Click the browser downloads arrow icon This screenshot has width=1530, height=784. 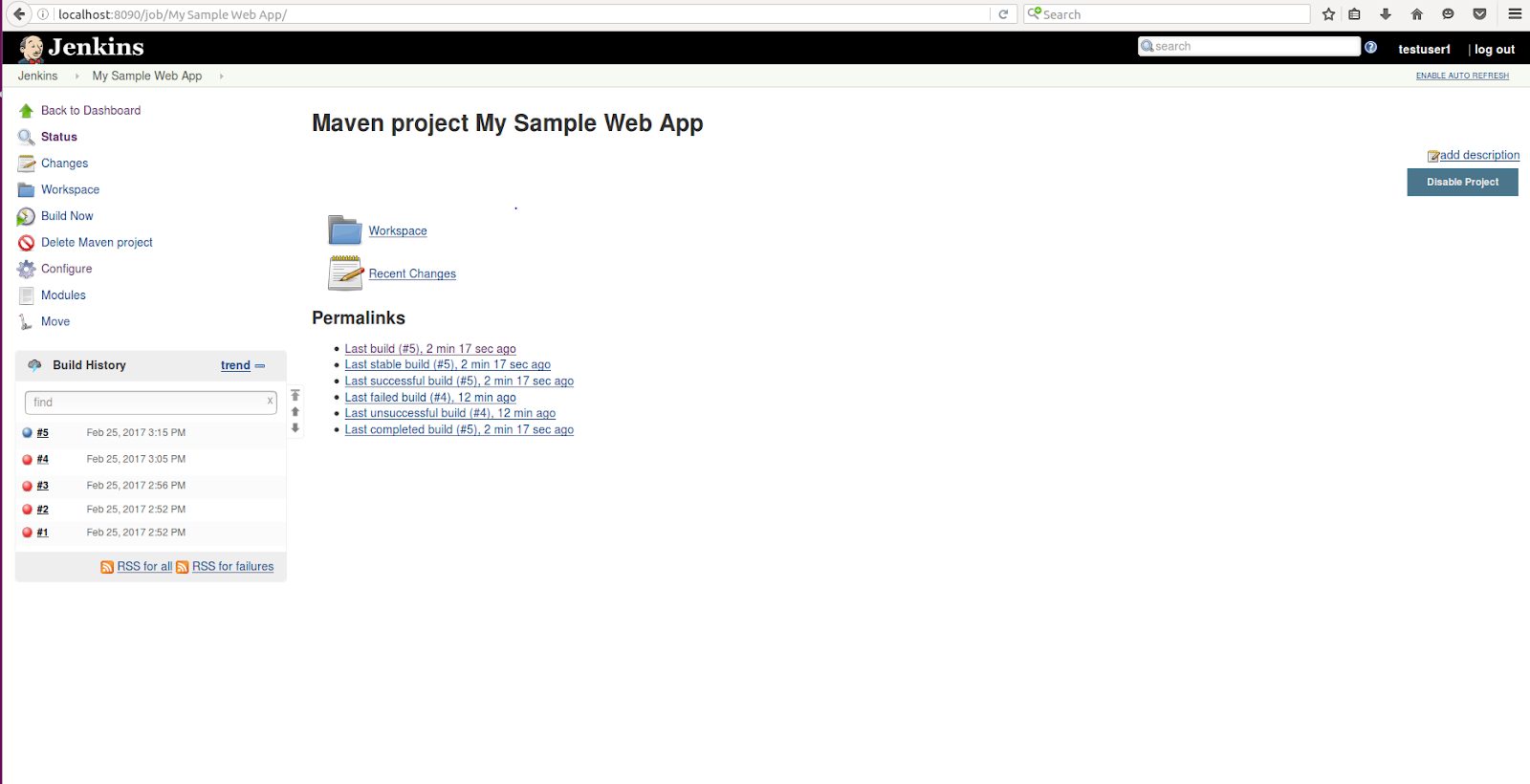pyautogui.click(x=1386, y=14)
